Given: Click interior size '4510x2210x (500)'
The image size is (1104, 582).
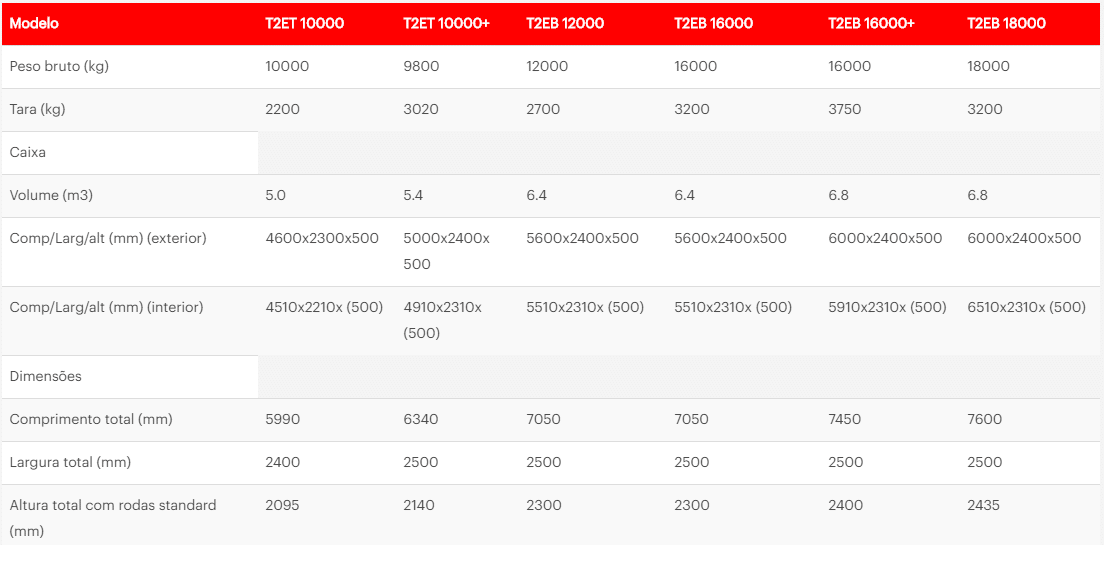Looking at the screenshot, I should coord(324,307).
